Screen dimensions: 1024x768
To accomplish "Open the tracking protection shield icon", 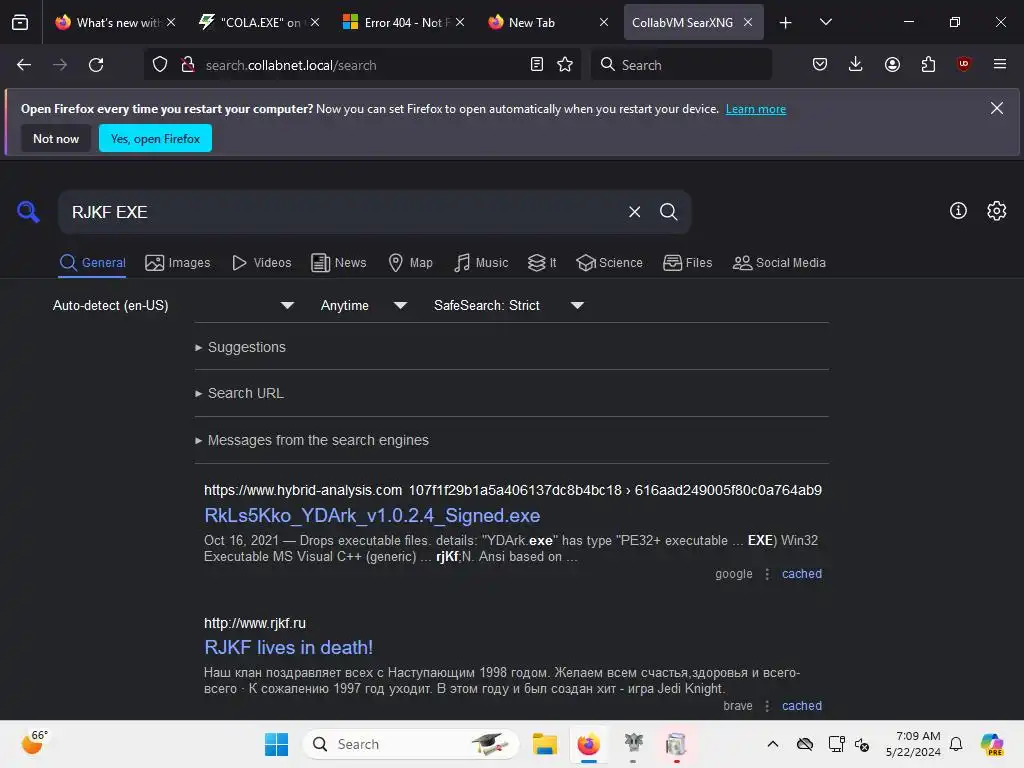I will 160,65.
